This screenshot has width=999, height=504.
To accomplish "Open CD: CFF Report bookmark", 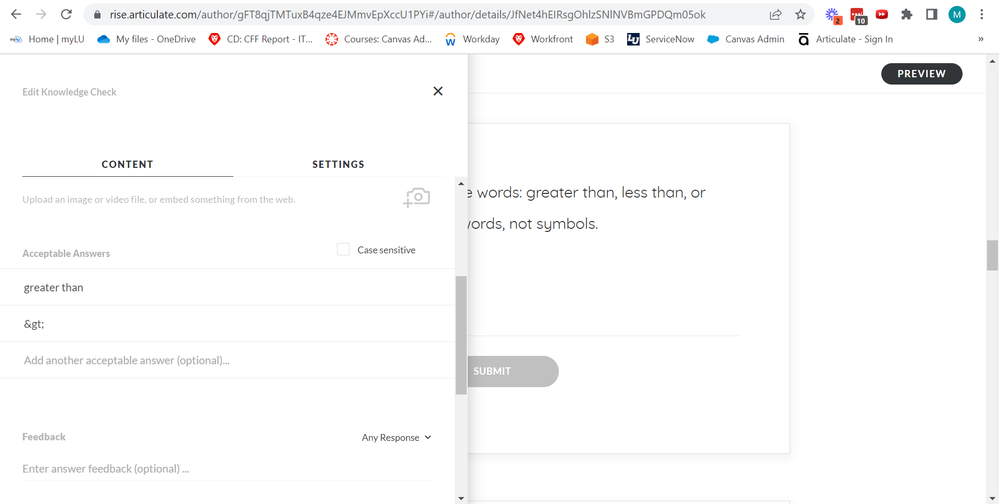I will point(261,39).
